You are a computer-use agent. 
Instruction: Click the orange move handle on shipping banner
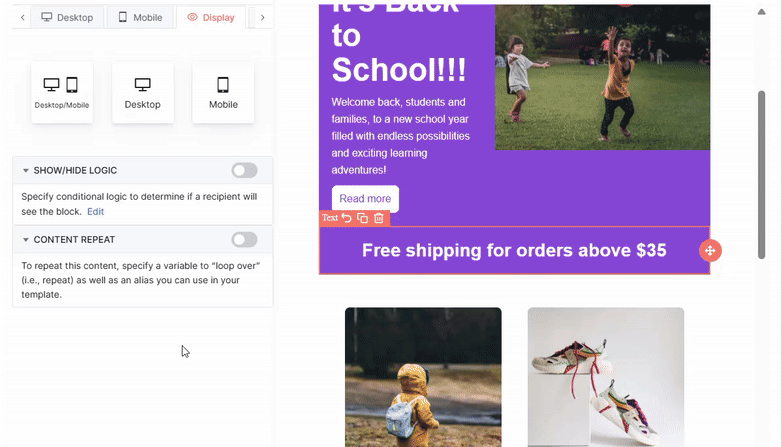tap(710, 250)
